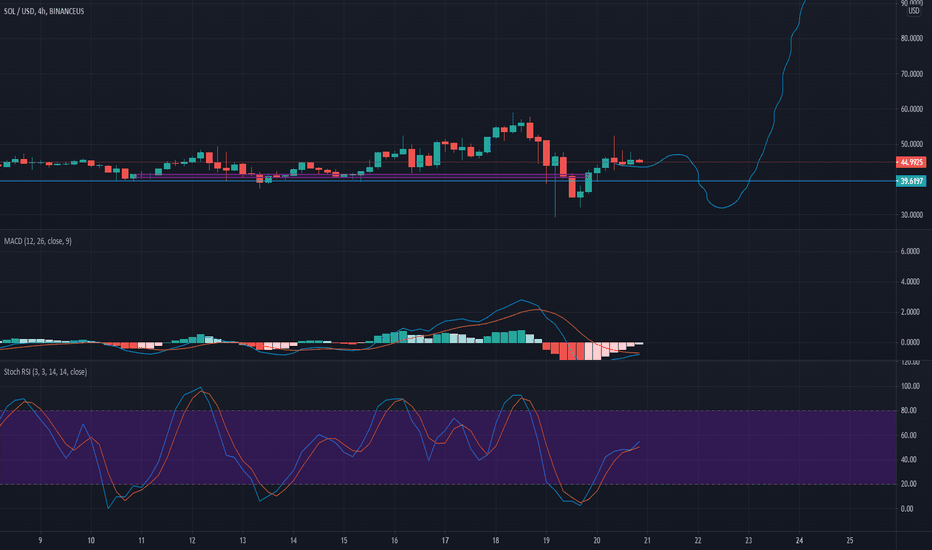This screenshot has height=550, width=932.
Task: Click the current price label 44.9925
Action: point(911,162)
